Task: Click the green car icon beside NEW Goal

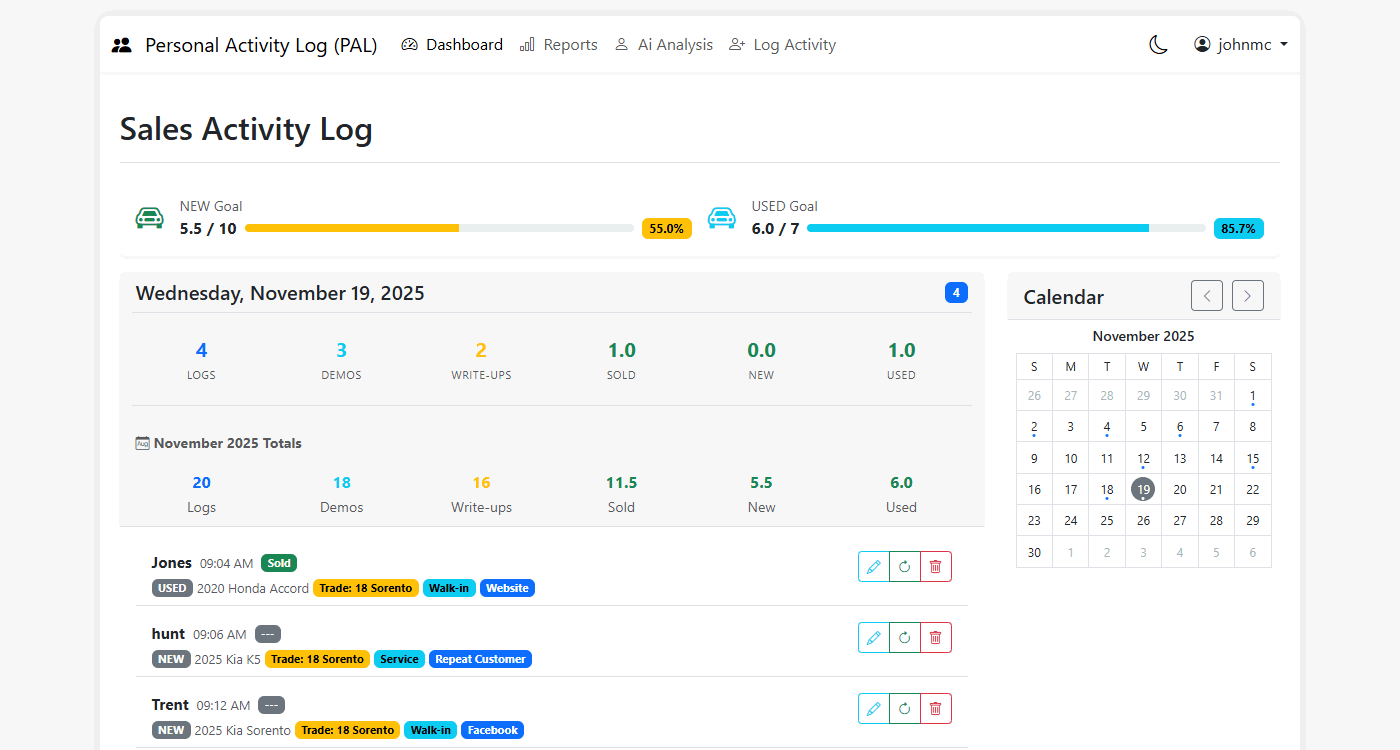Action: (149, 217)
